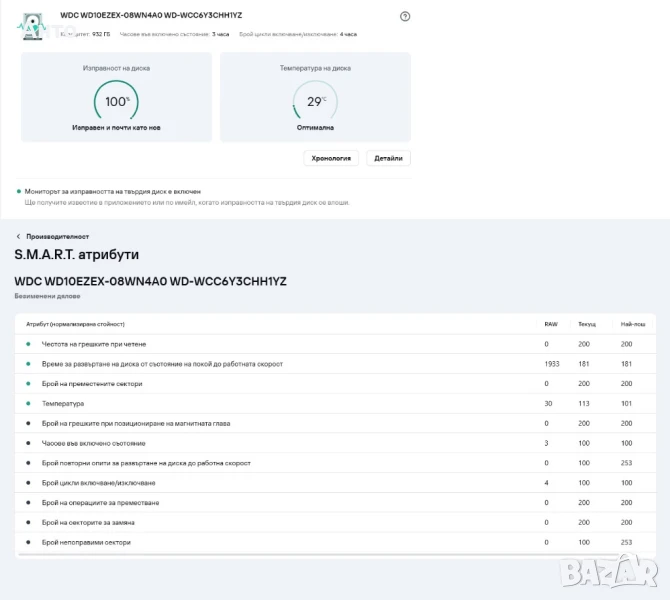Click the 100% disk health gauge
Image resolution: width=670 pixels, height=600 pixels.
click(x=116, y=101)
